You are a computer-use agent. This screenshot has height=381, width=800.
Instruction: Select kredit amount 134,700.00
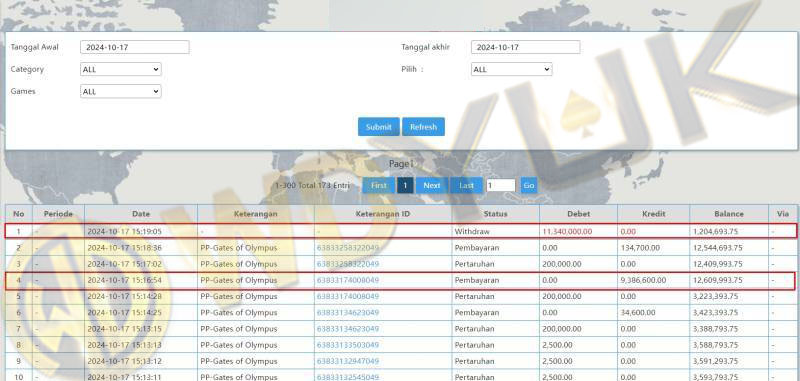[x=640, y=248]
